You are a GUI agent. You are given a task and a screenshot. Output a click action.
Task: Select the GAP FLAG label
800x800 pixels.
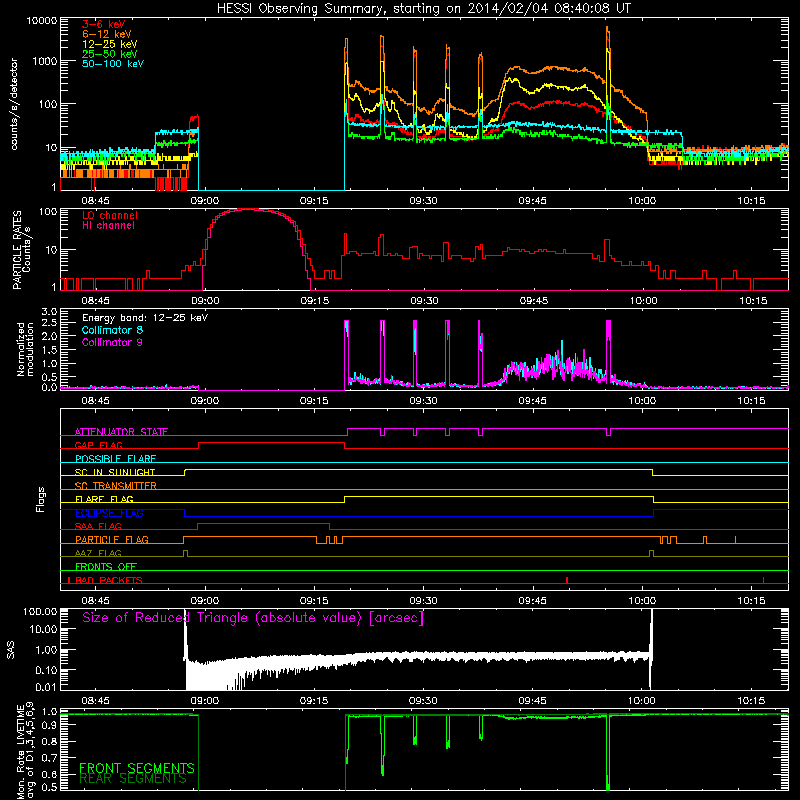tap(98, 445)
